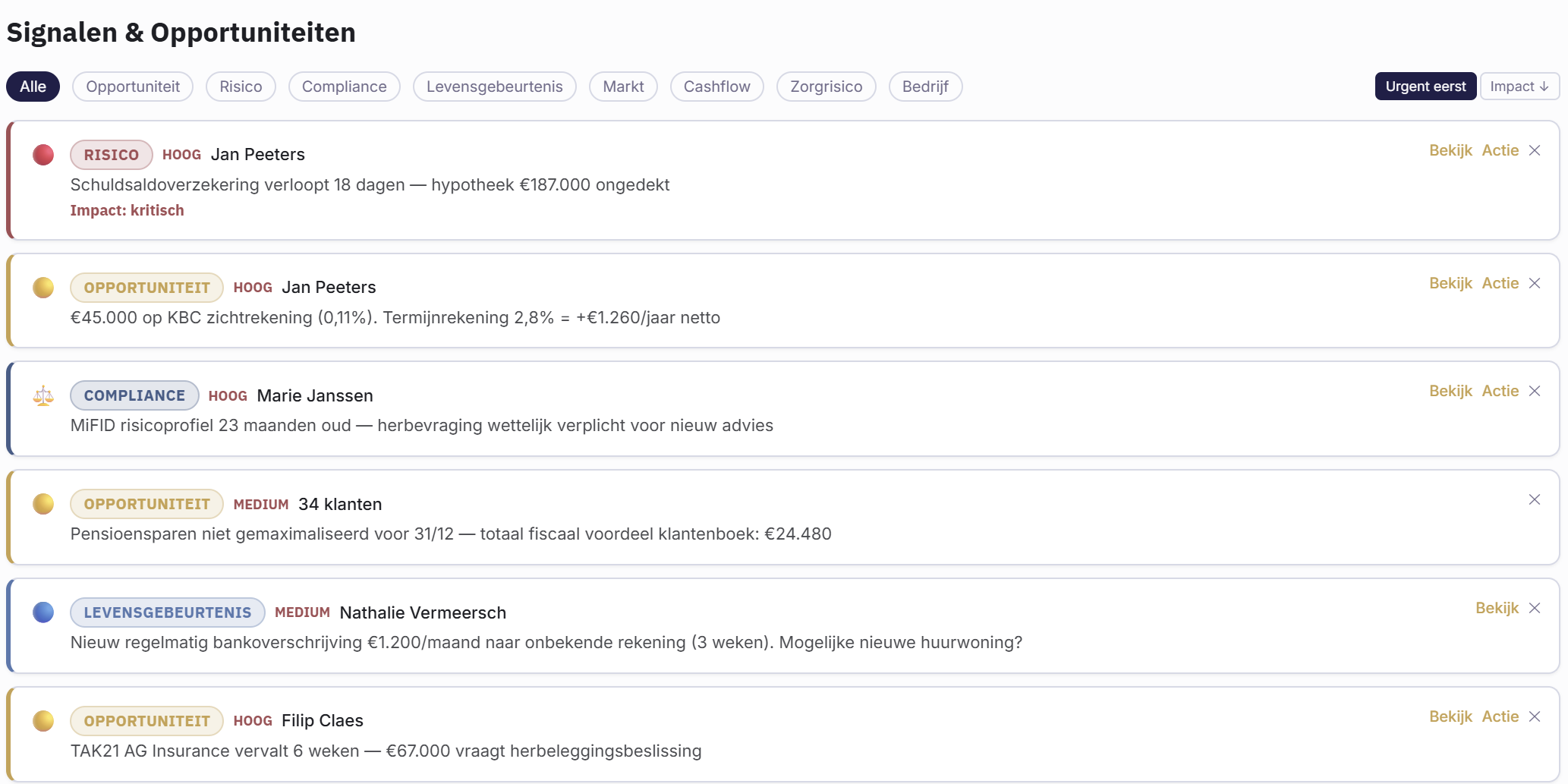Toggle the Risico filter
This screenshot has height=784, width=1568.
pyautogui.click(x=241, y=86)
